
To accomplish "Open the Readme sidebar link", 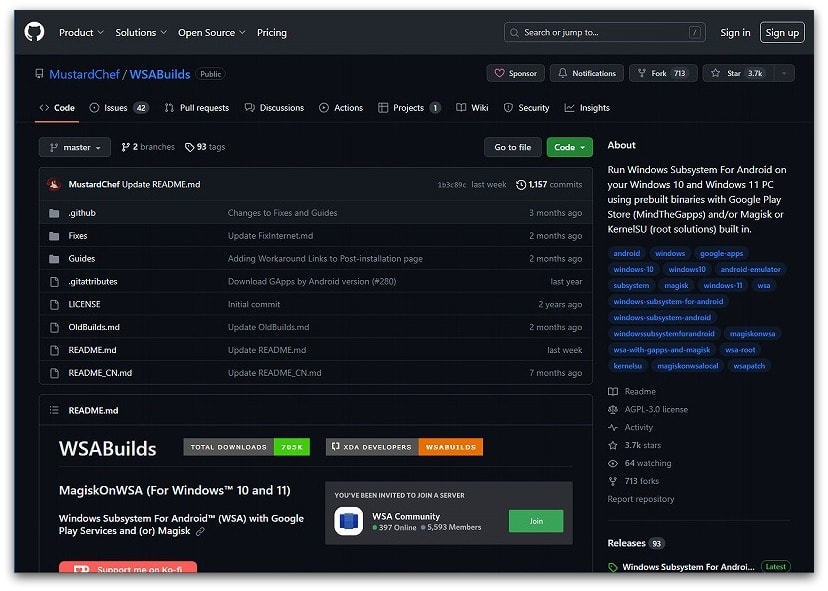I will tap(633, 392).
